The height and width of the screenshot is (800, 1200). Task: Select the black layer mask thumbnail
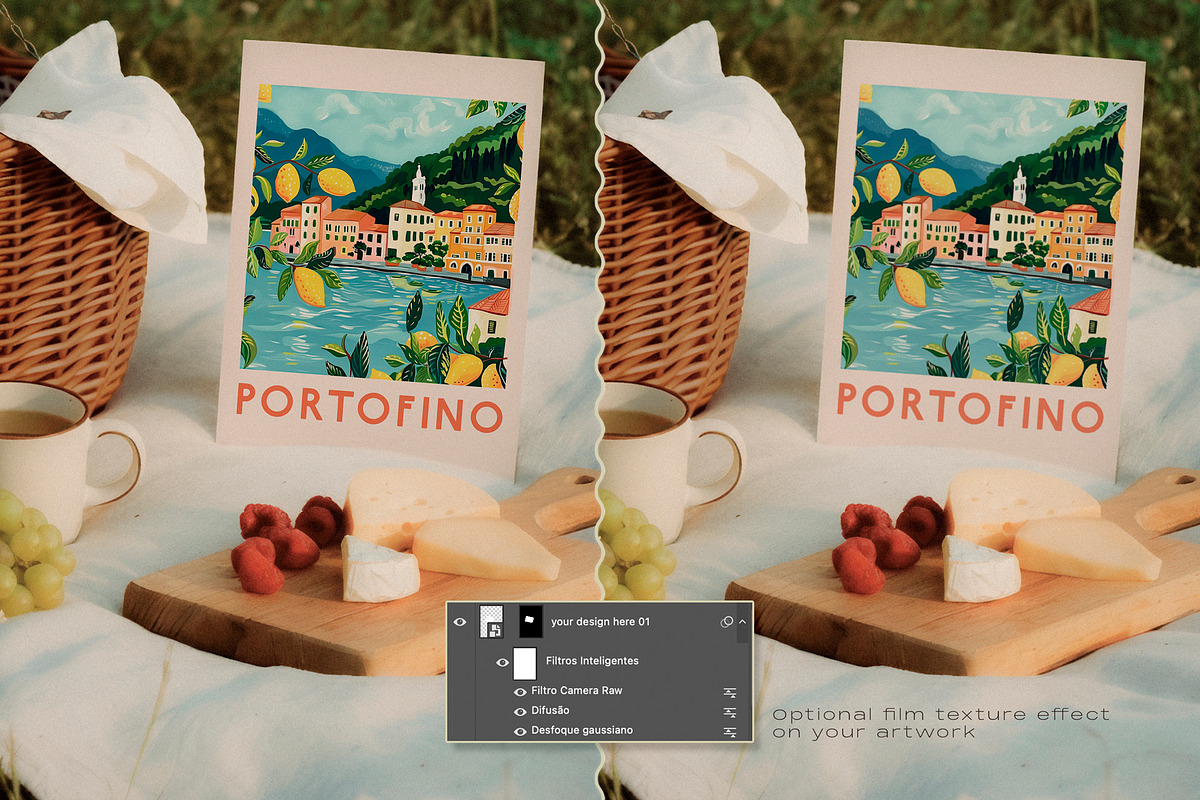[x=531, y=622]
